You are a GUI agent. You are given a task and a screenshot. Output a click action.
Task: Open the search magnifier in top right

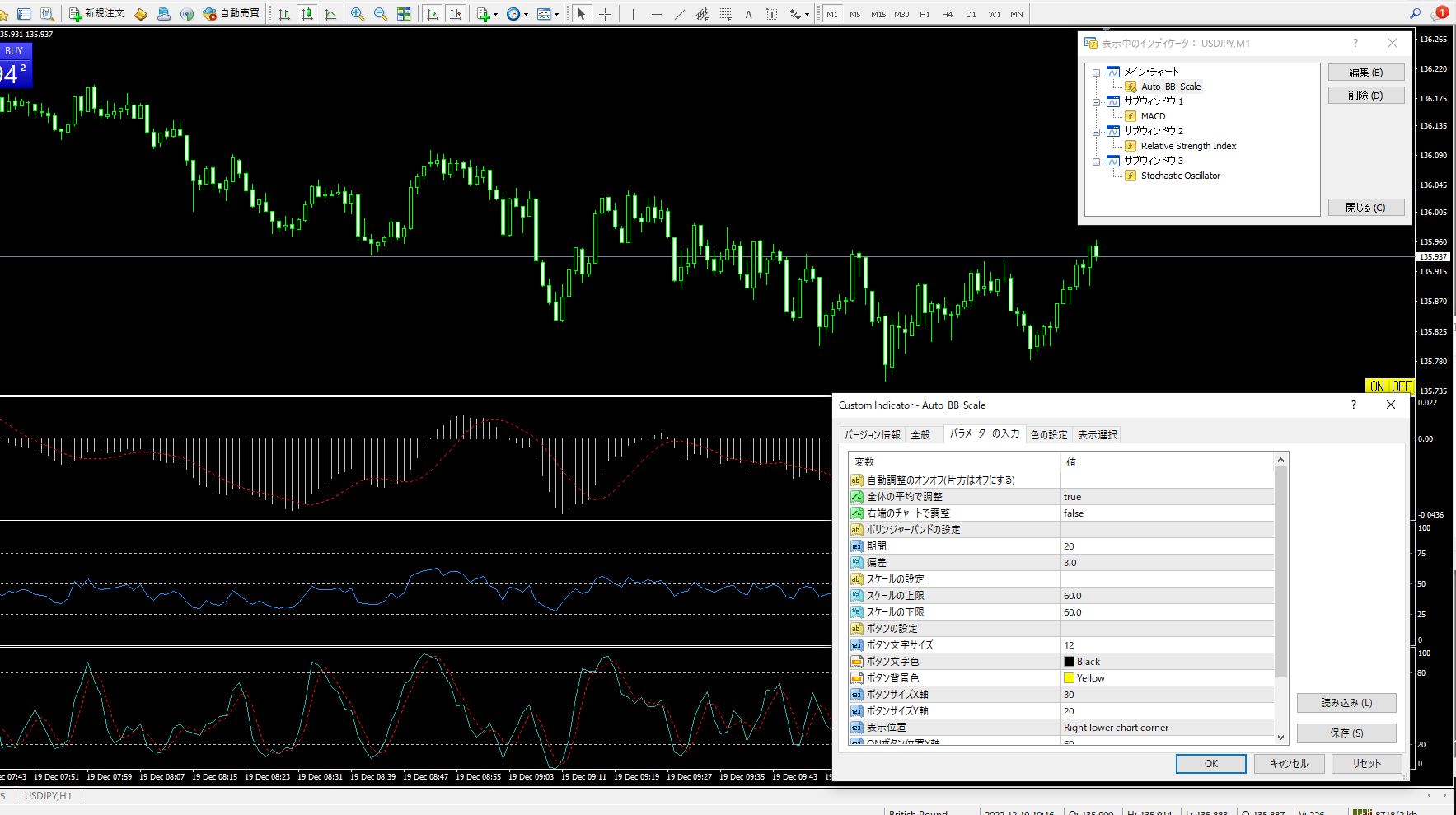(1415, 14)
